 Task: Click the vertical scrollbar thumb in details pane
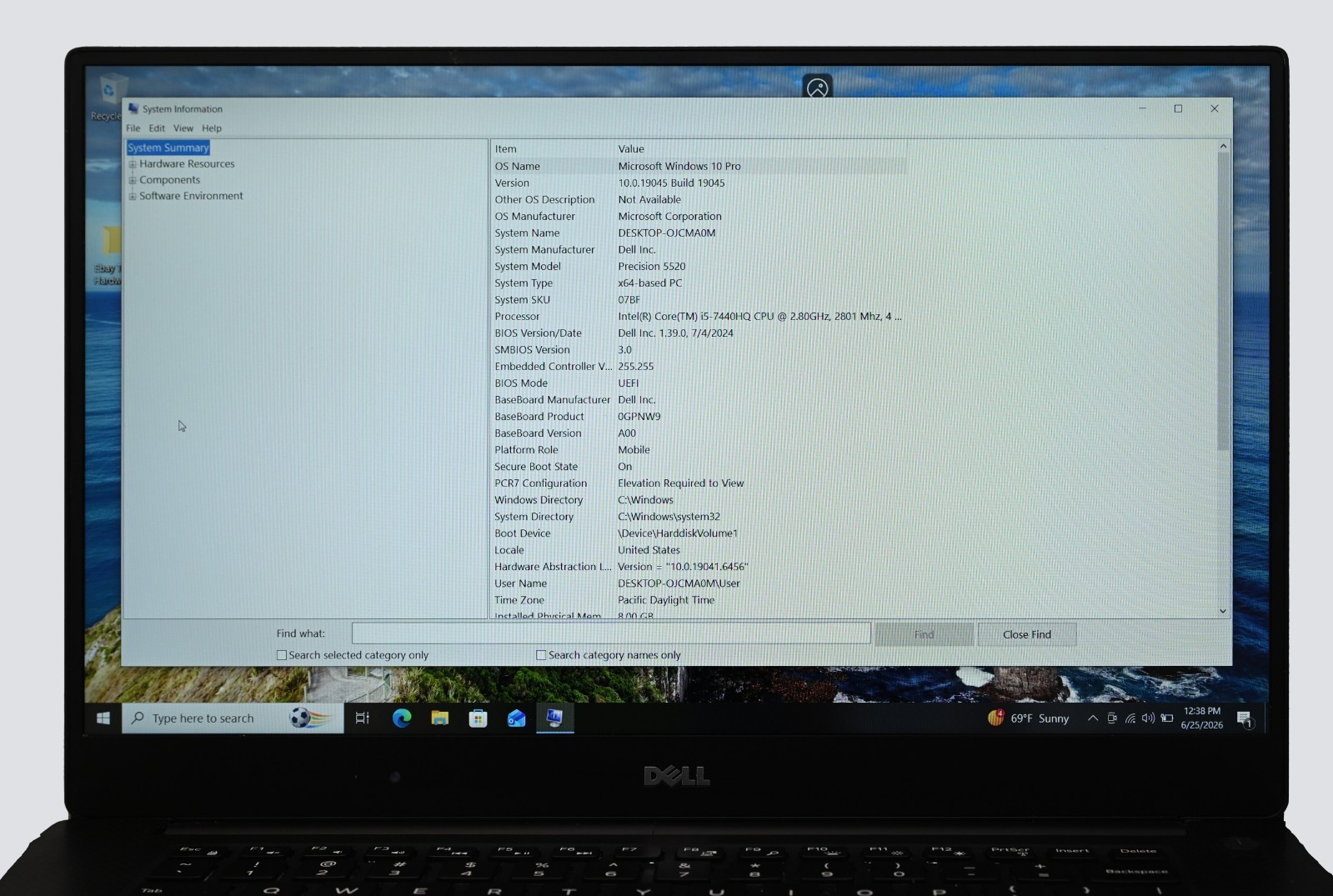(1223, 302)
